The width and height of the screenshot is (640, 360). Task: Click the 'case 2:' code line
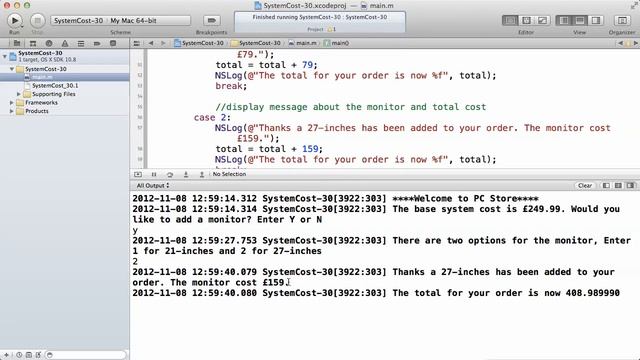[212, 118]
